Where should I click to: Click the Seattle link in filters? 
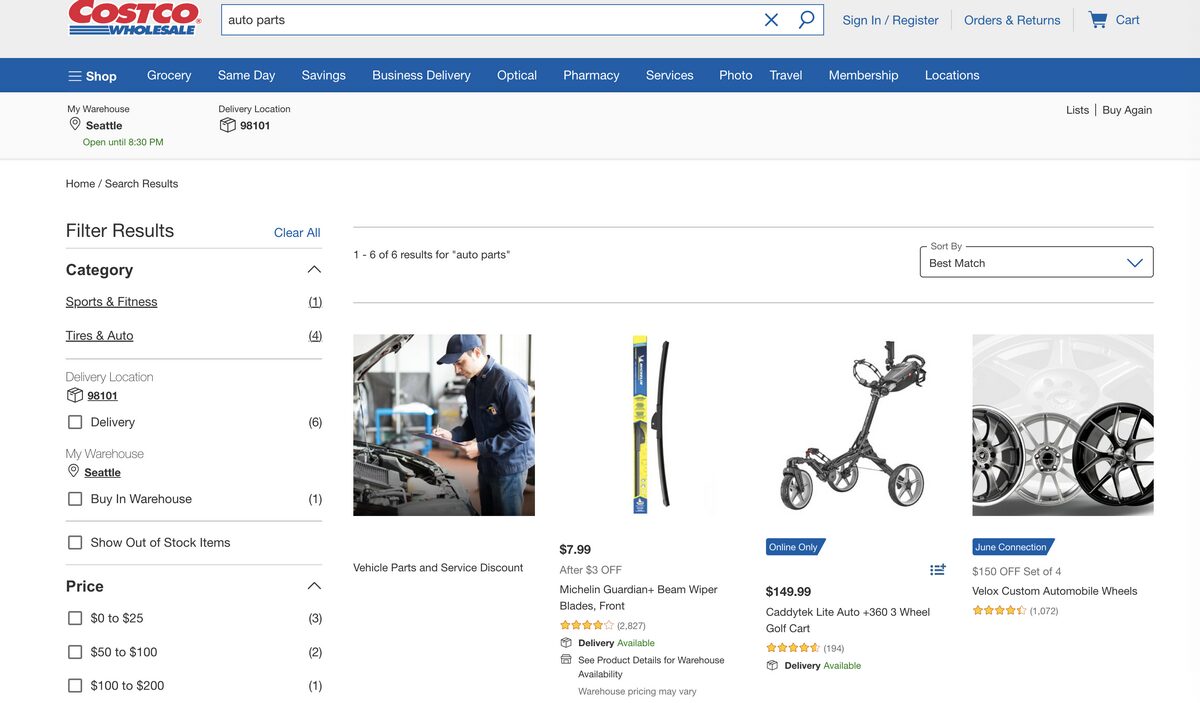pos(102,473)
